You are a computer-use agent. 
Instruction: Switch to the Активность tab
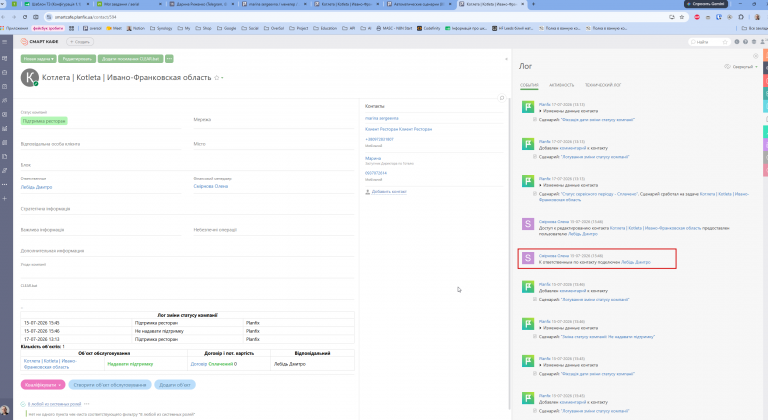coord(561,85)
